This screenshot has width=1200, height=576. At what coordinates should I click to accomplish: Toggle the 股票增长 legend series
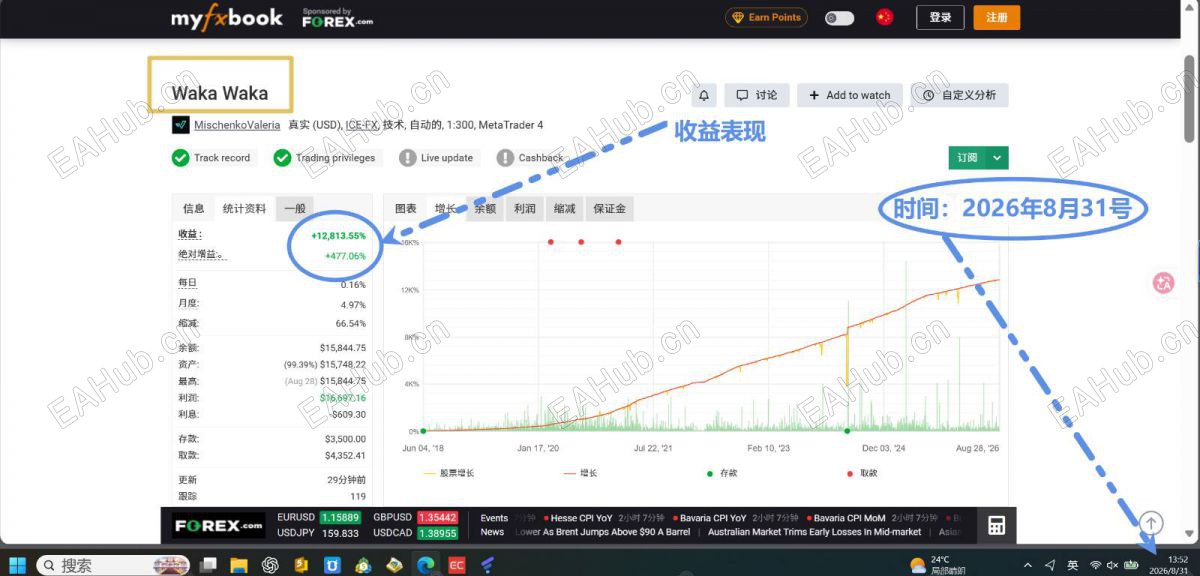(449, 472)
